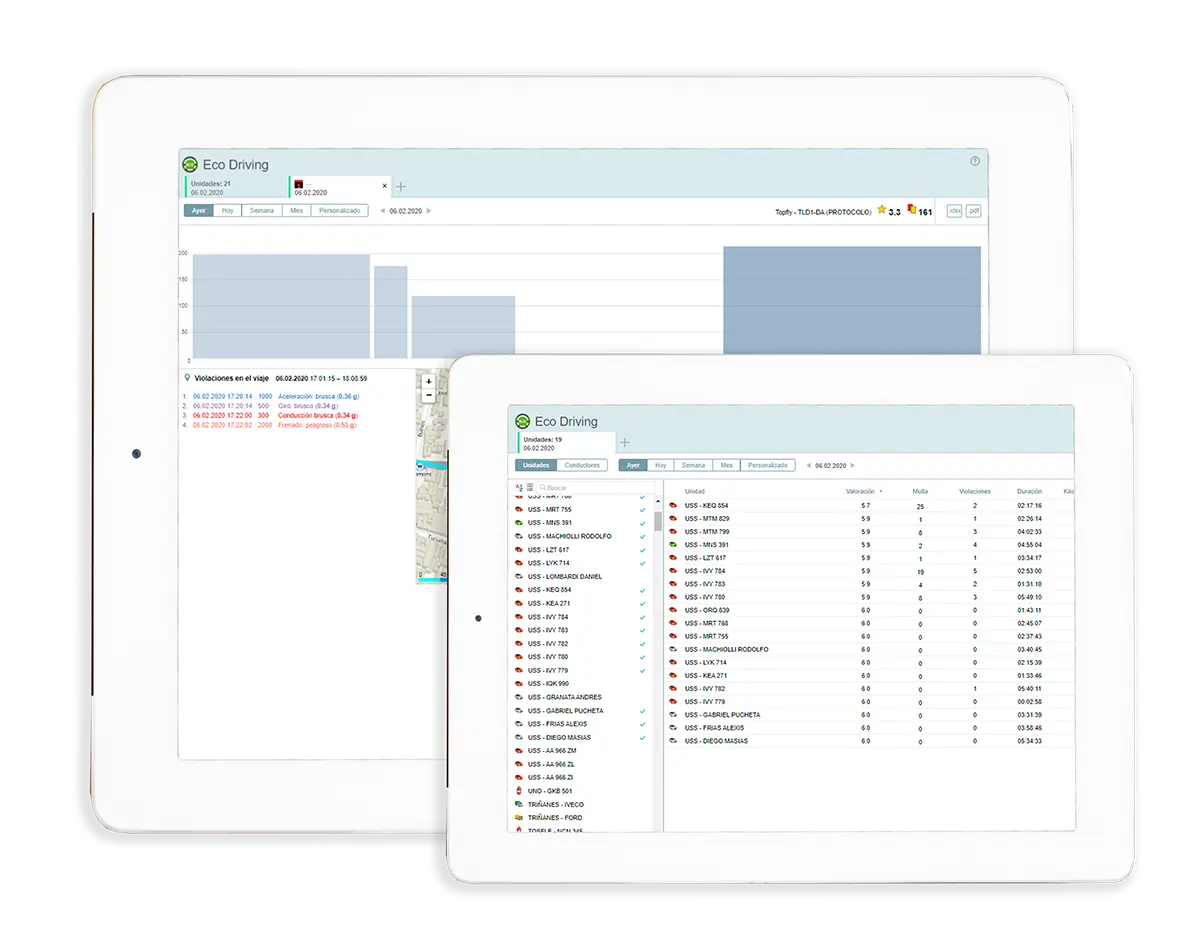Zoom in on the map with plus button
The height and width of the screenshot is (942, 1200).
point(429,381)
